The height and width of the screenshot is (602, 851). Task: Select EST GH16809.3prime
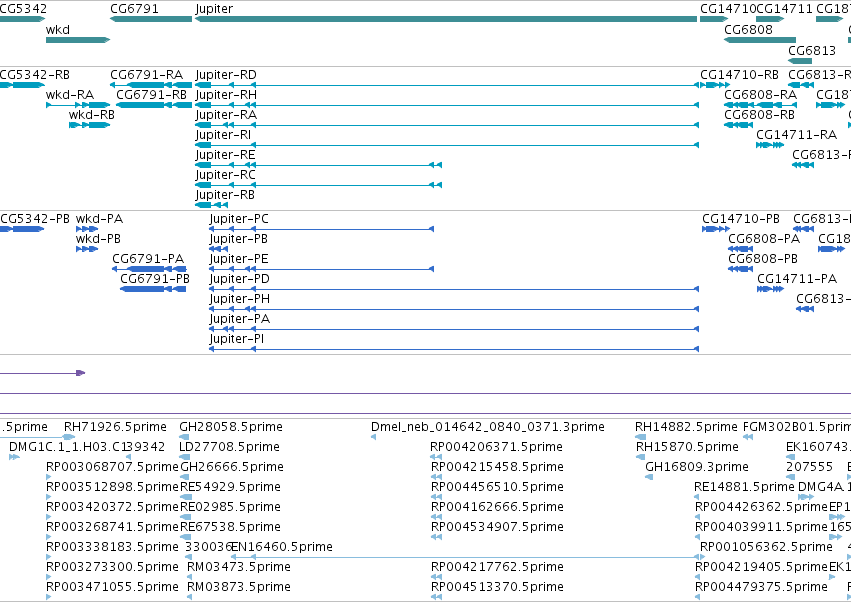pos(697,467)
